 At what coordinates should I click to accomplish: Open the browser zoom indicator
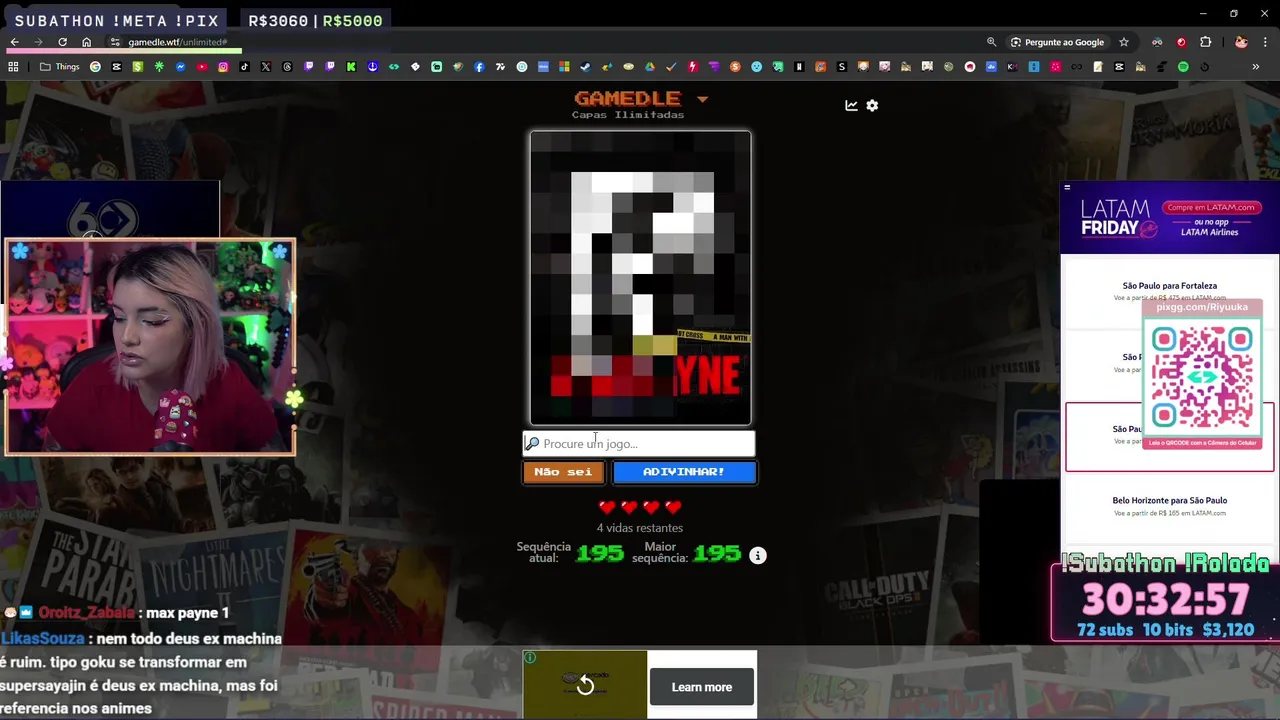pos(991,42)
